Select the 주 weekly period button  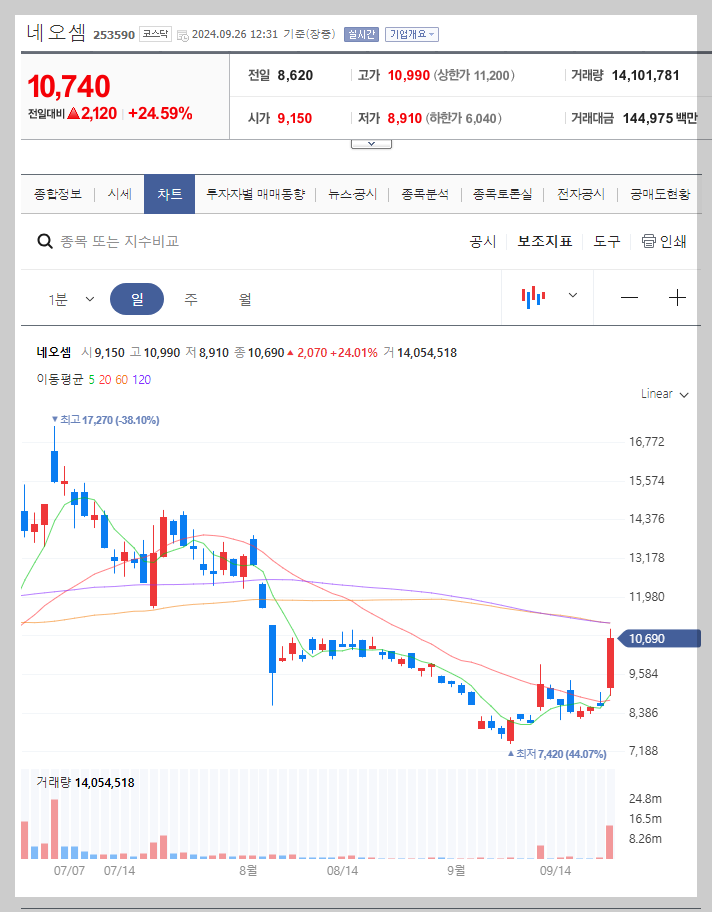(190, 298)
